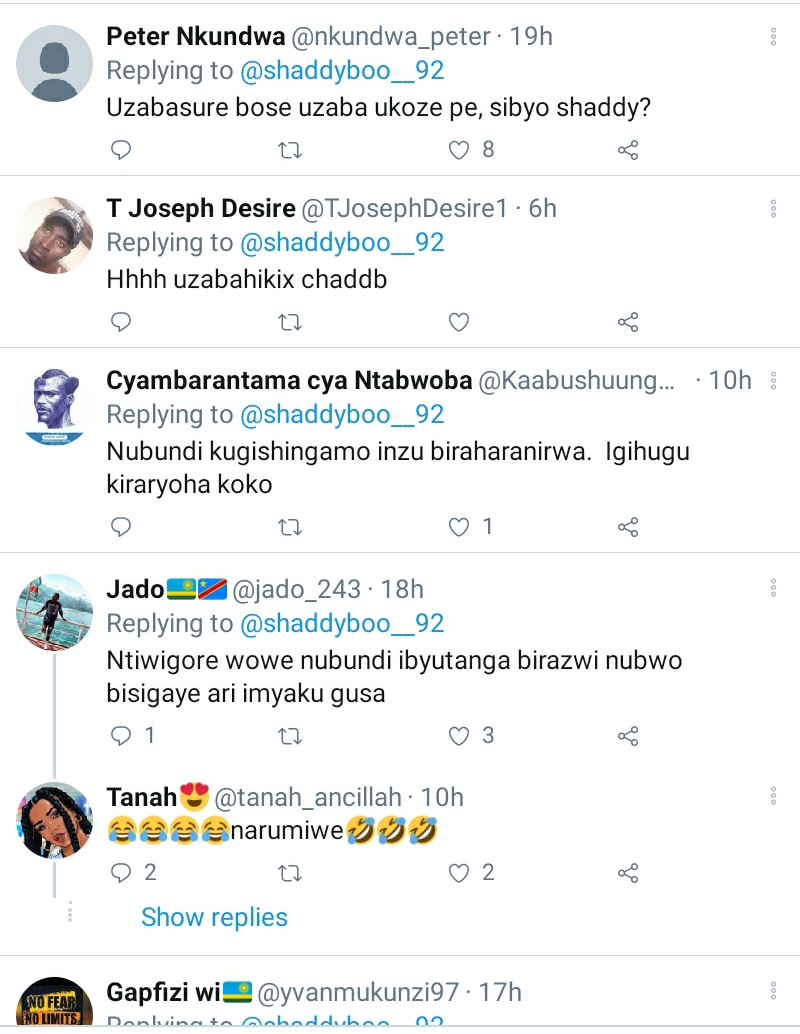Like Peter Nkundwa's tweet

click(x=459, y=150)
